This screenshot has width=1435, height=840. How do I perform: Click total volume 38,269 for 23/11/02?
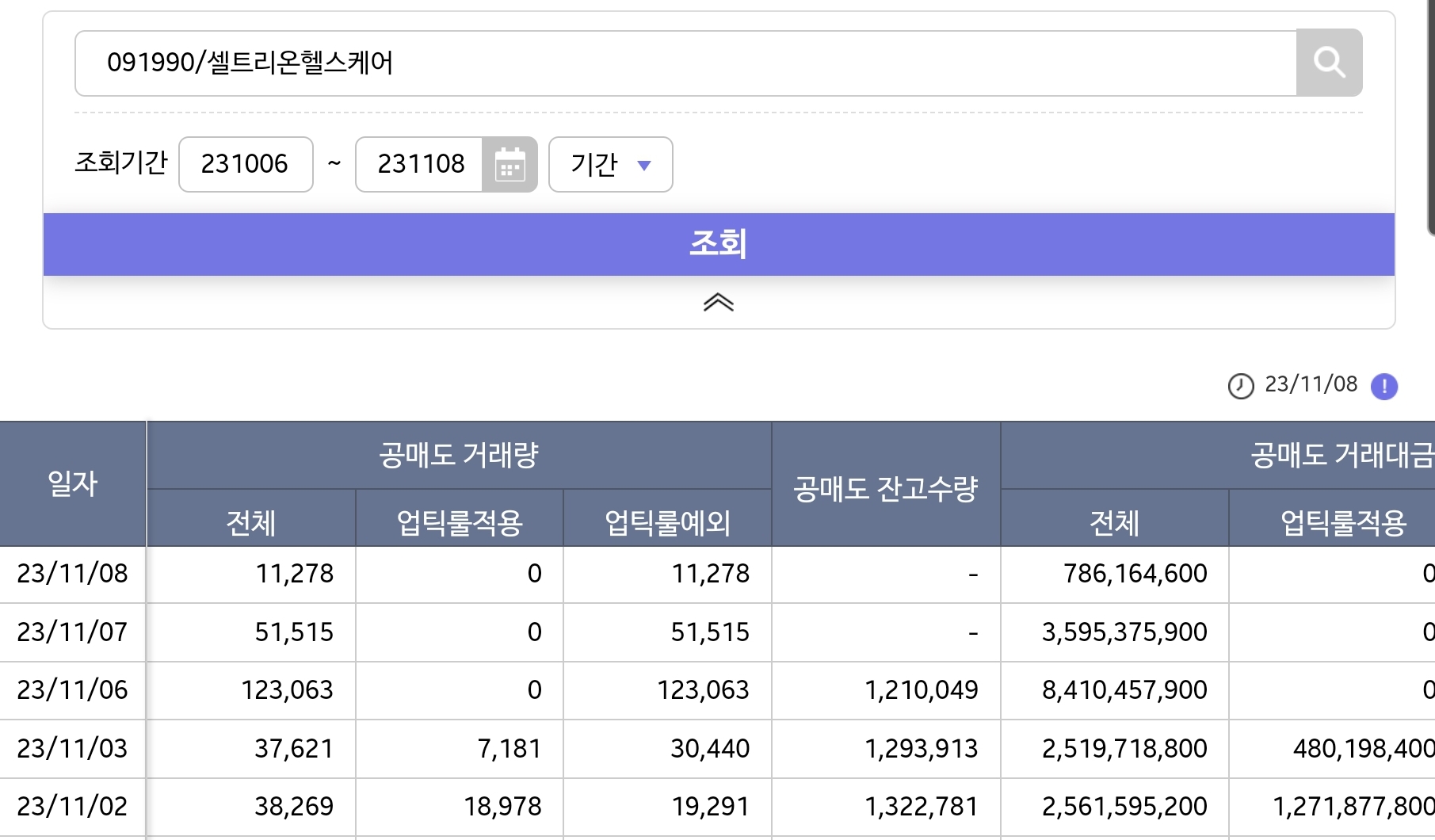coord(294,807)
